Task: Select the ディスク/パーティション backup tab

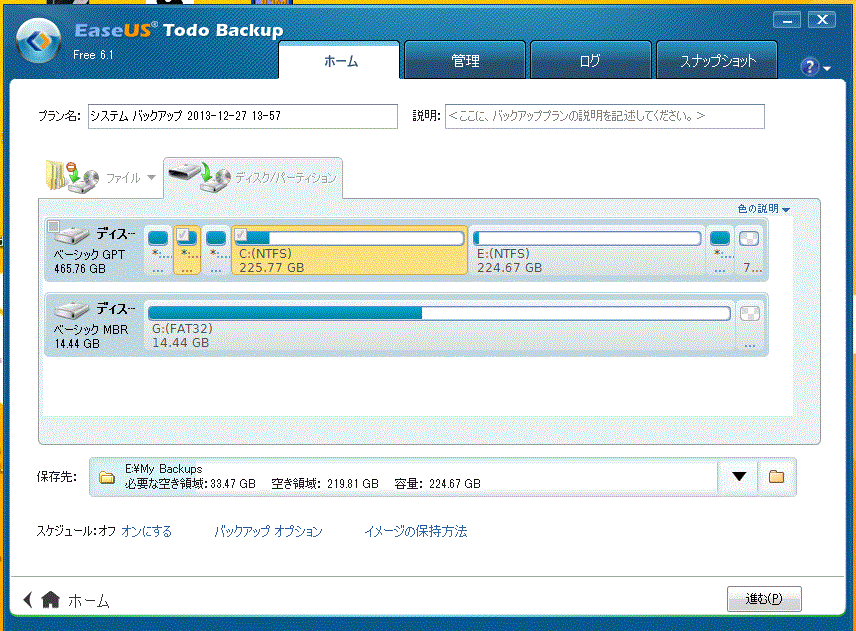Action: coord(253,178)
